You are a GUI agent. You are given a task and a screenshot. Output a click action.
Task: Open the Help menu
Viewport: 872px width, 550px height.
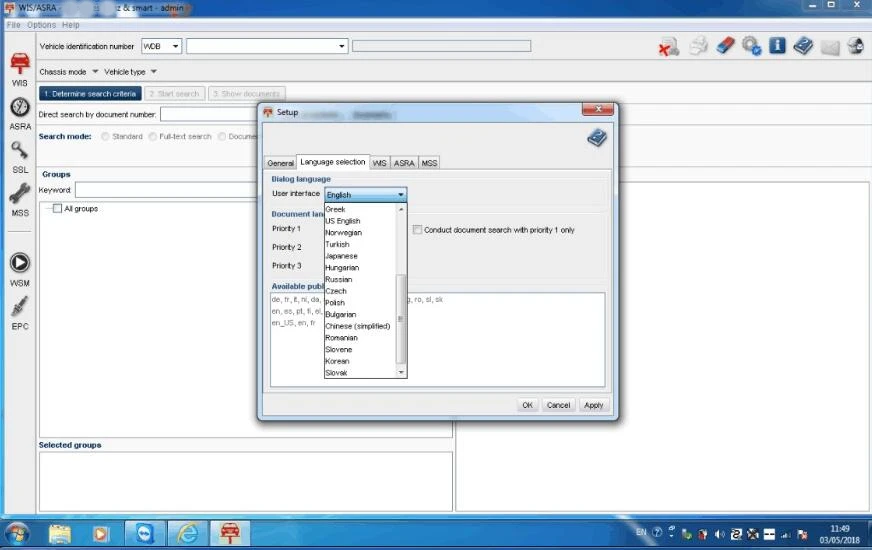(x=71, y=25)
